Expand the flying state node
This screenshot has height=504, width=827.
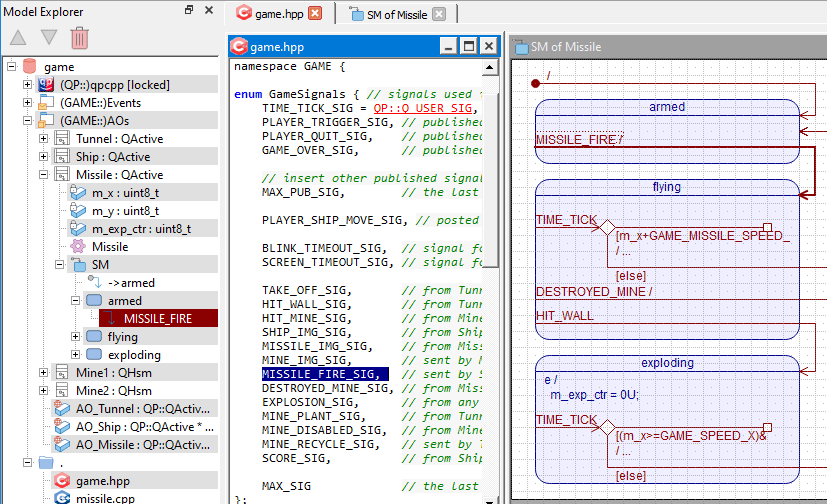pos(76,337)
